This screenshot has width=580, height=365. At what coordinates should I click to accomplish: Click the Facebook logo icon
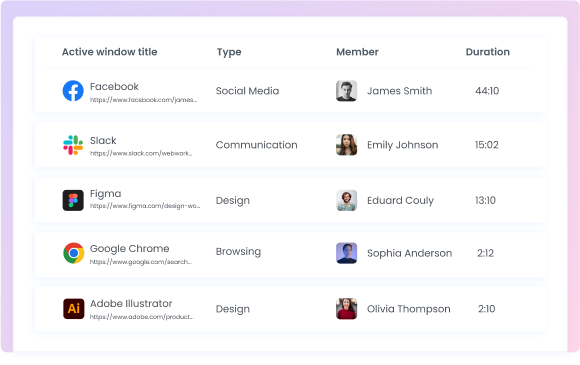tap(73, 91)
